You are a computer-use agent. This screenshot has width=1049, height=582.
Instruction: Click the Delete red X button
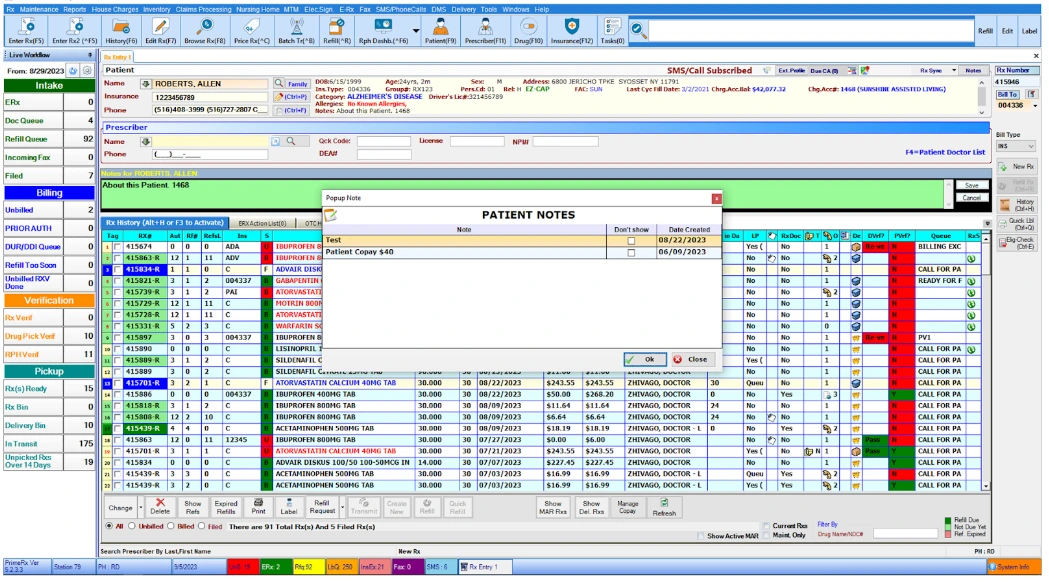(160, 506)
